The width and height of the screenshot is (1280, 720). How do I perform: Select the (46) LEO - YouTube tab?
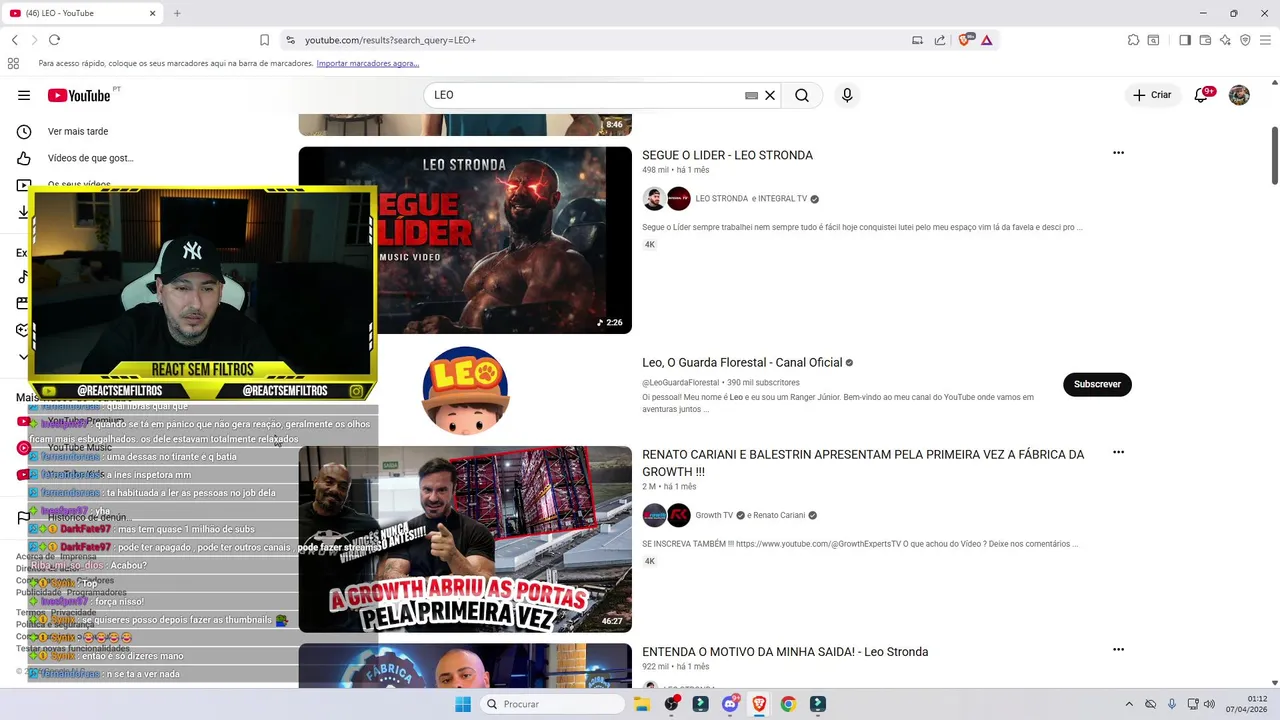pos(83,13)
